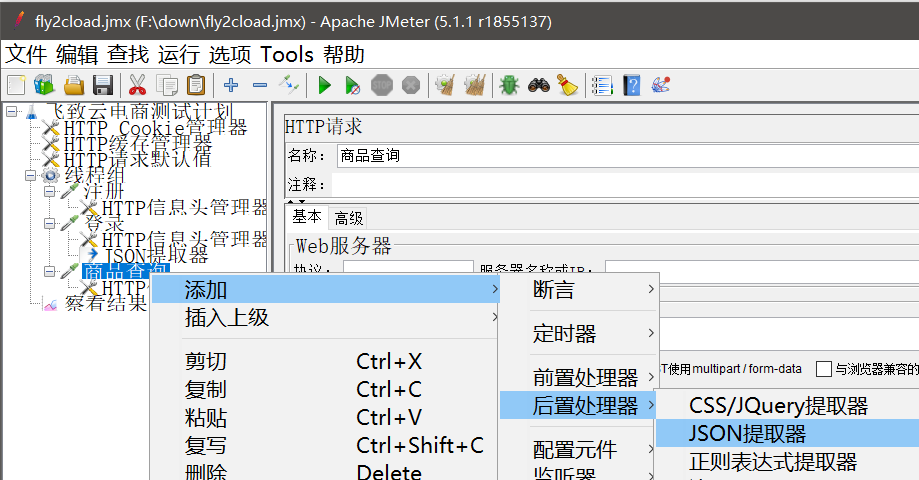Image resolution: width=919 pixels, height=480 pixels.
Task: Click the Copy toolbar icon
Action: click(167, 86)
